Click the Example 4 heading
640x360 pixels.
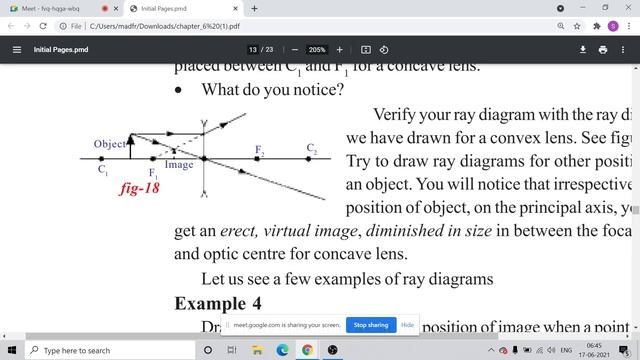218,303
